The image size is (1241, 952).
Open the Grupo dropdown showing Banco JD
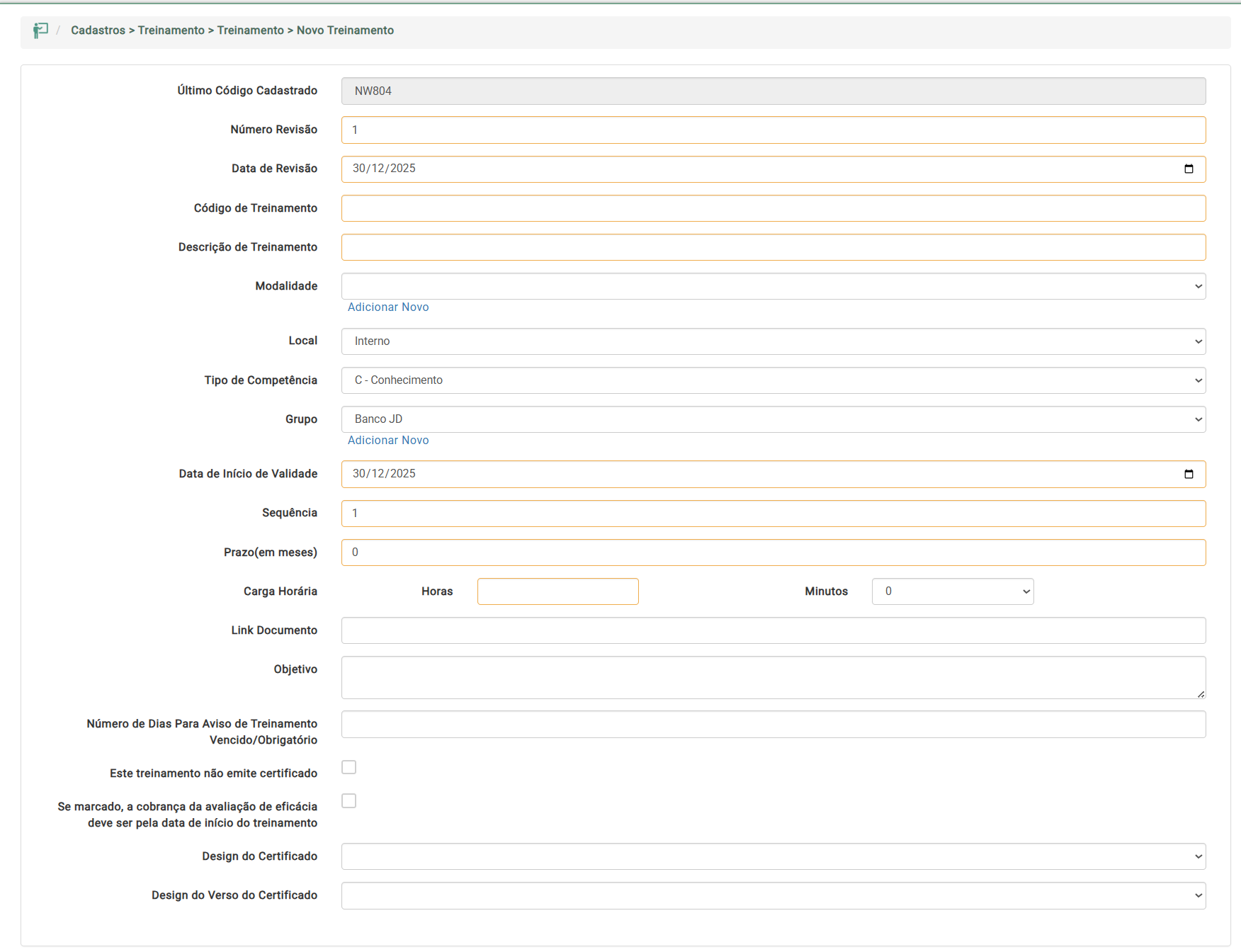click(773, 419)
